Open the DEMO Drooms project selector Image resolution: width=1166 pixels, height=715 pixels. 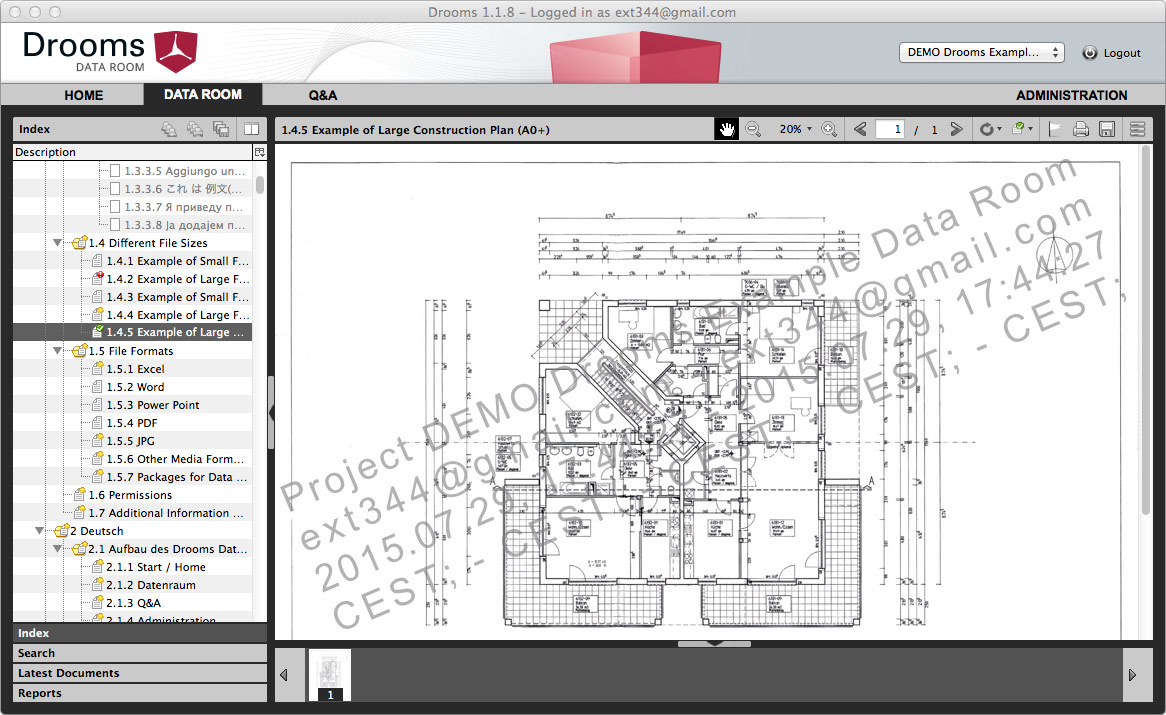(982, 52)
